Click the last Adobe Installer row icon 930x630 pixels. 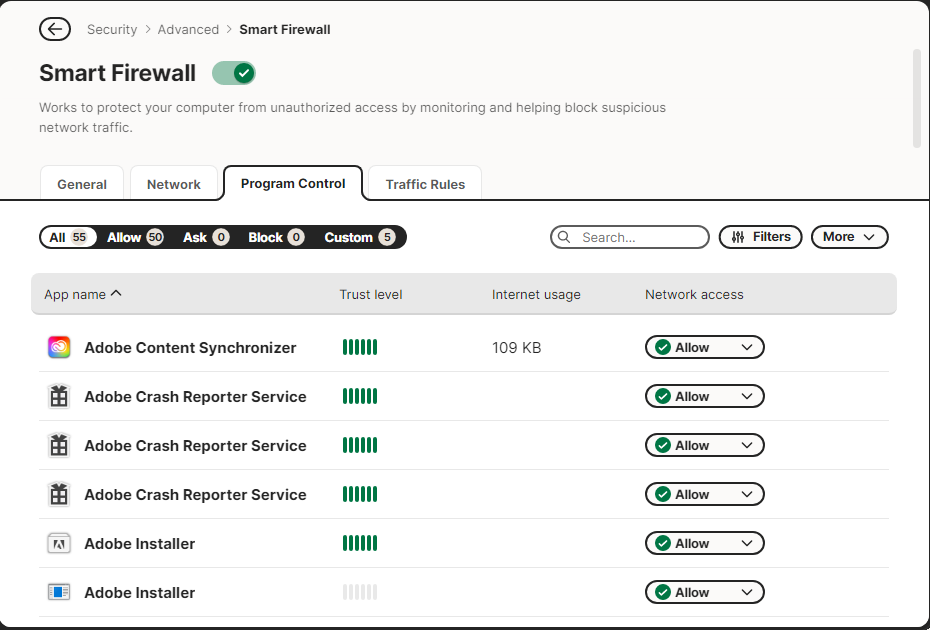[x=59, y=593]
